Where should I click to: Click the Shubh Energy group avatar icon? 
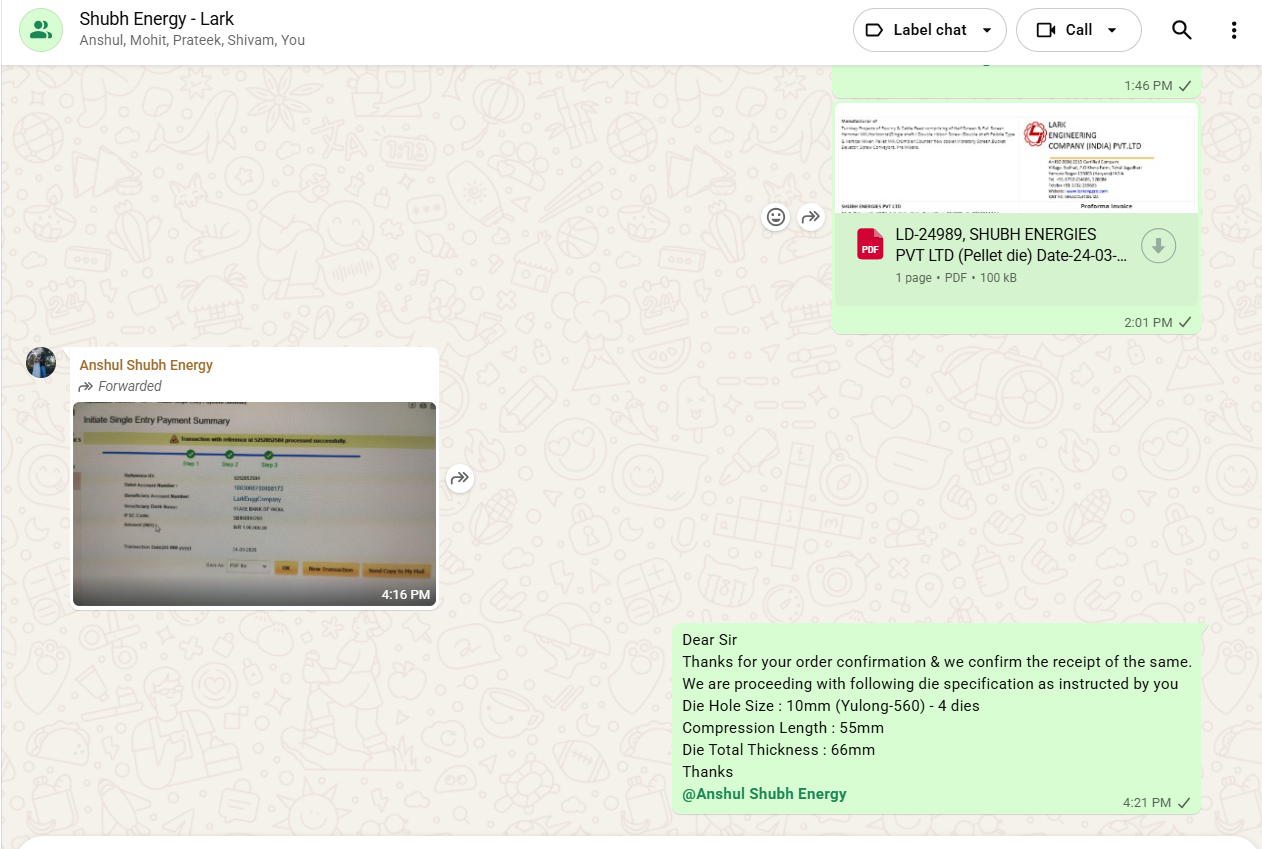(x=41, y=30)
